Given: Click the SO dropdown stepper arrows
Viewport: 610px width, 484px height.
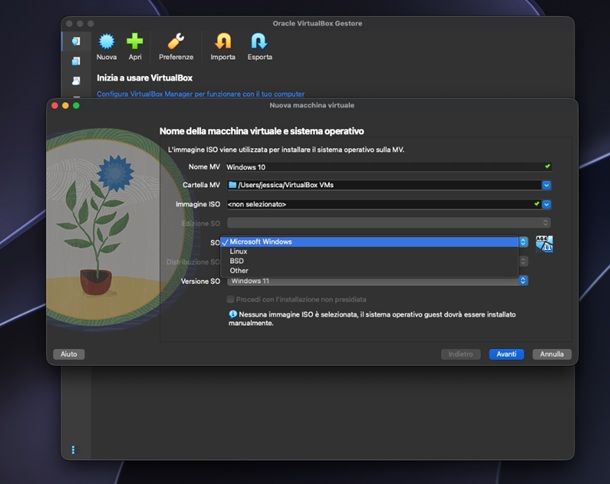Looking at the screenshot, I should point(523,242).
